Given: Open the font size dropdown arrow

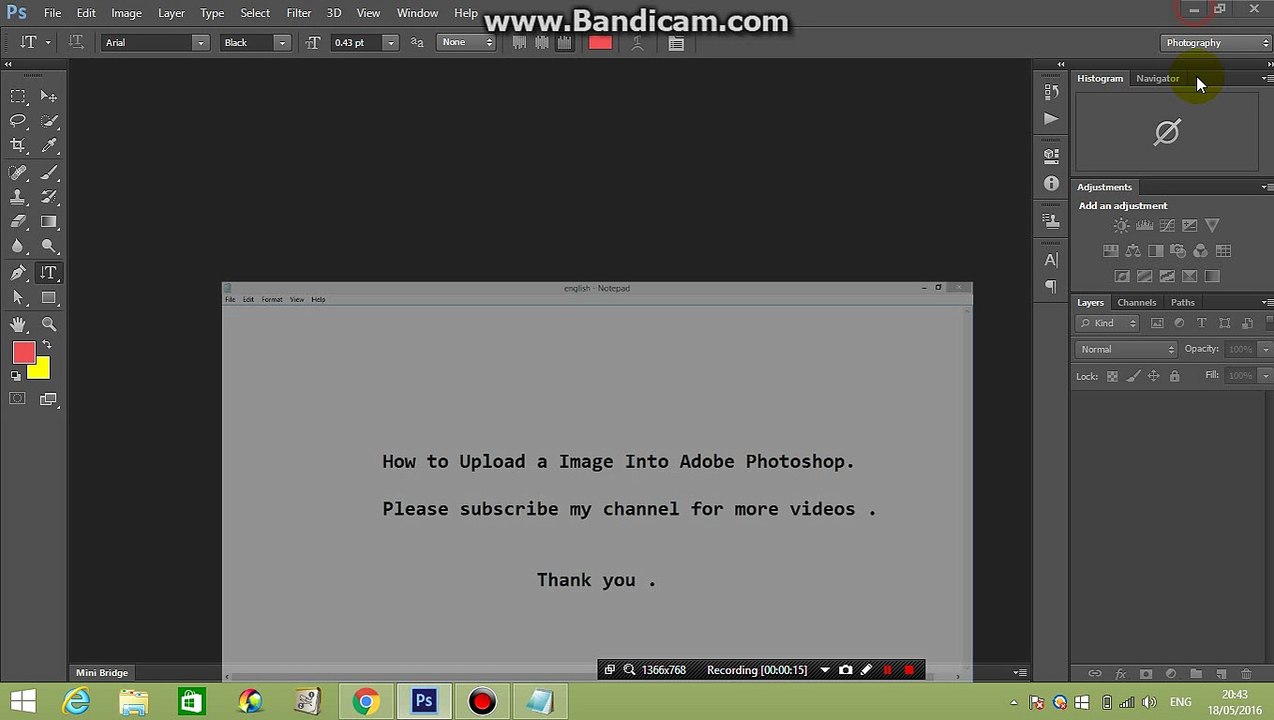Looking at the screenshot, I should pos(390,43).
